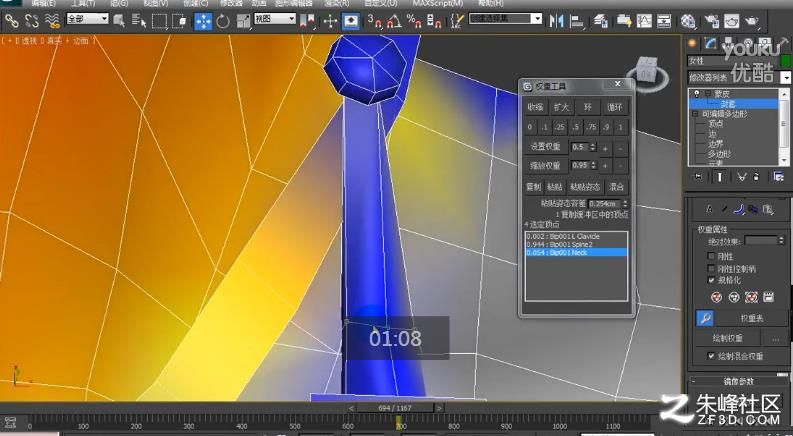Image resolution: width=793 pixels, height=436 pixels.
Task: Click the 绘制权重 paint weights button
Action: pos(728,338)
